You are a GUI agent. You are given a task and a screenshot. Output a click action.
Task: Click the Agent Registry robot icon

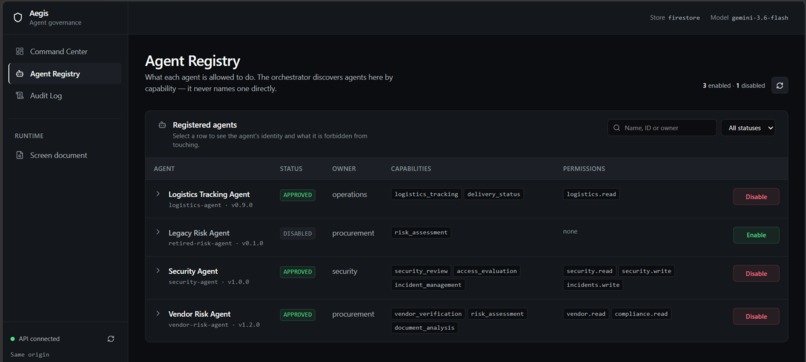[x=20, y=74]
